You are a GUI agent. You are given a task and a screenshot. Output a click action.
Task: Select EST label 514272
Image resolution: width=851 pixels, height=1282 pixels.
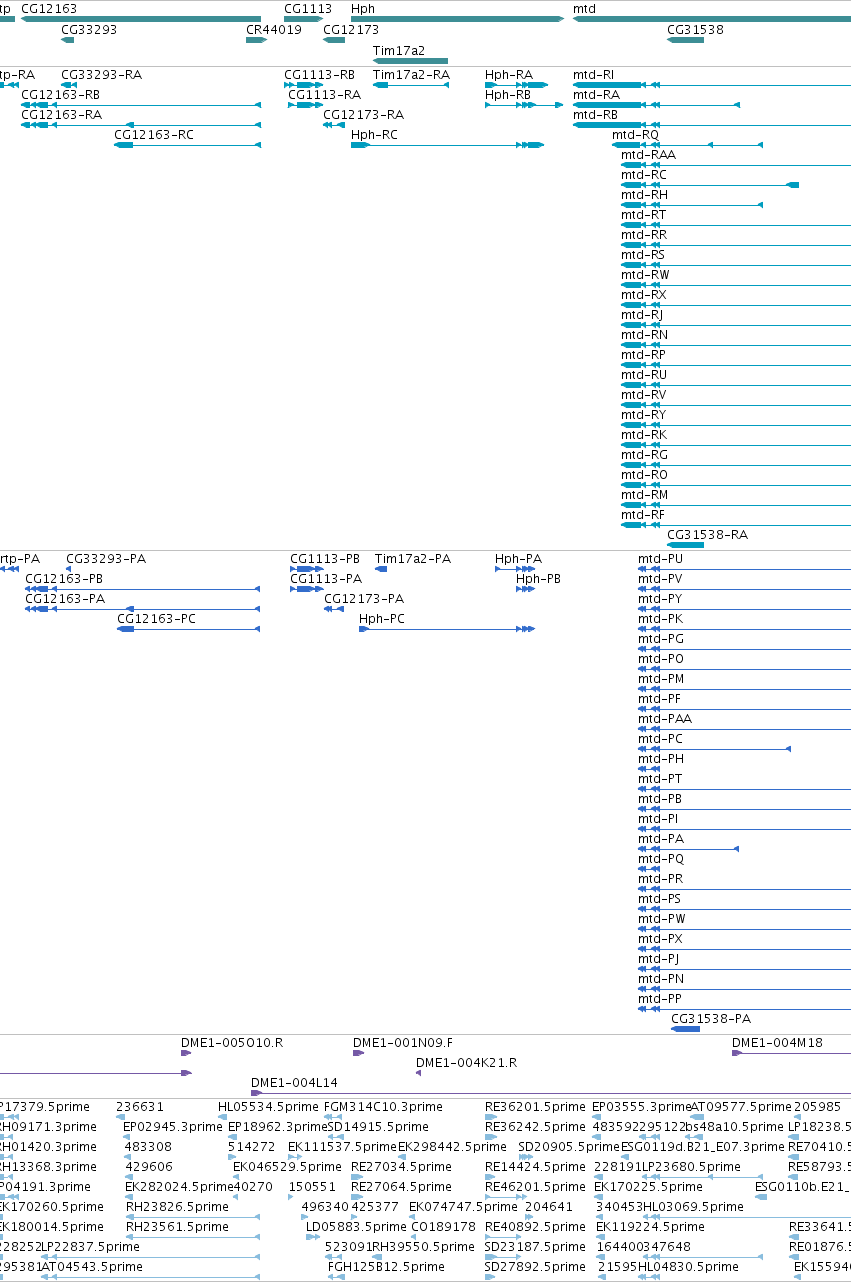(251, 1147)
